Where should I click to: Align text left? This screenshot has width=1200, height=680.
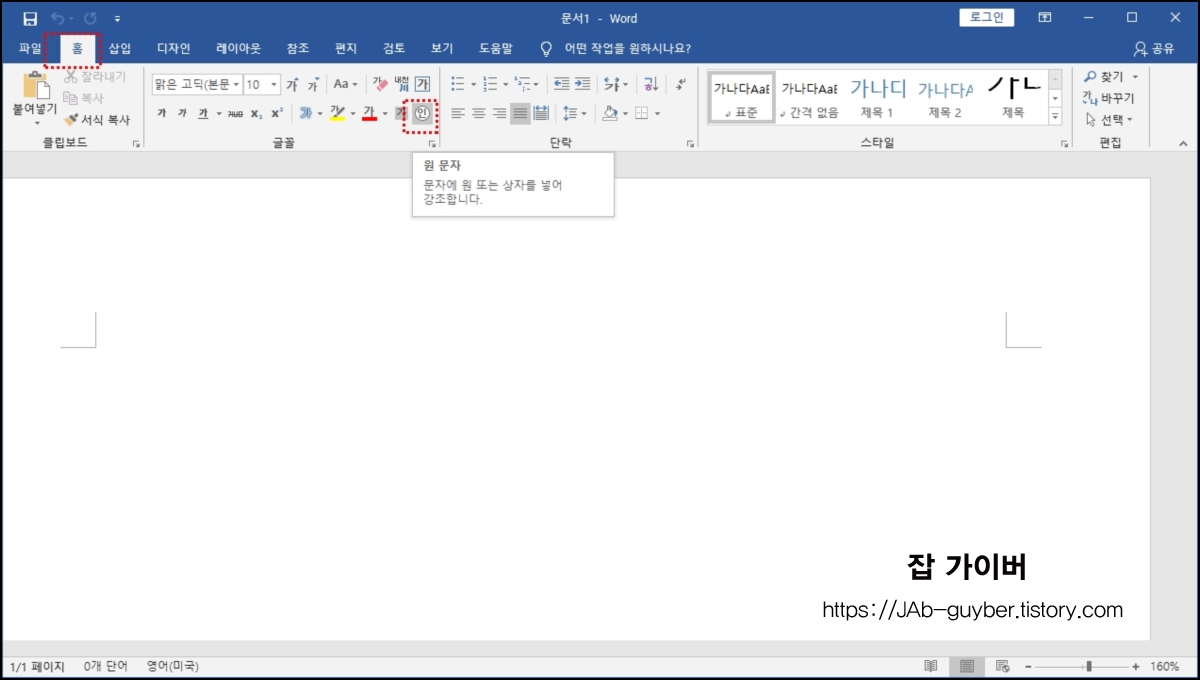(458, 114)
